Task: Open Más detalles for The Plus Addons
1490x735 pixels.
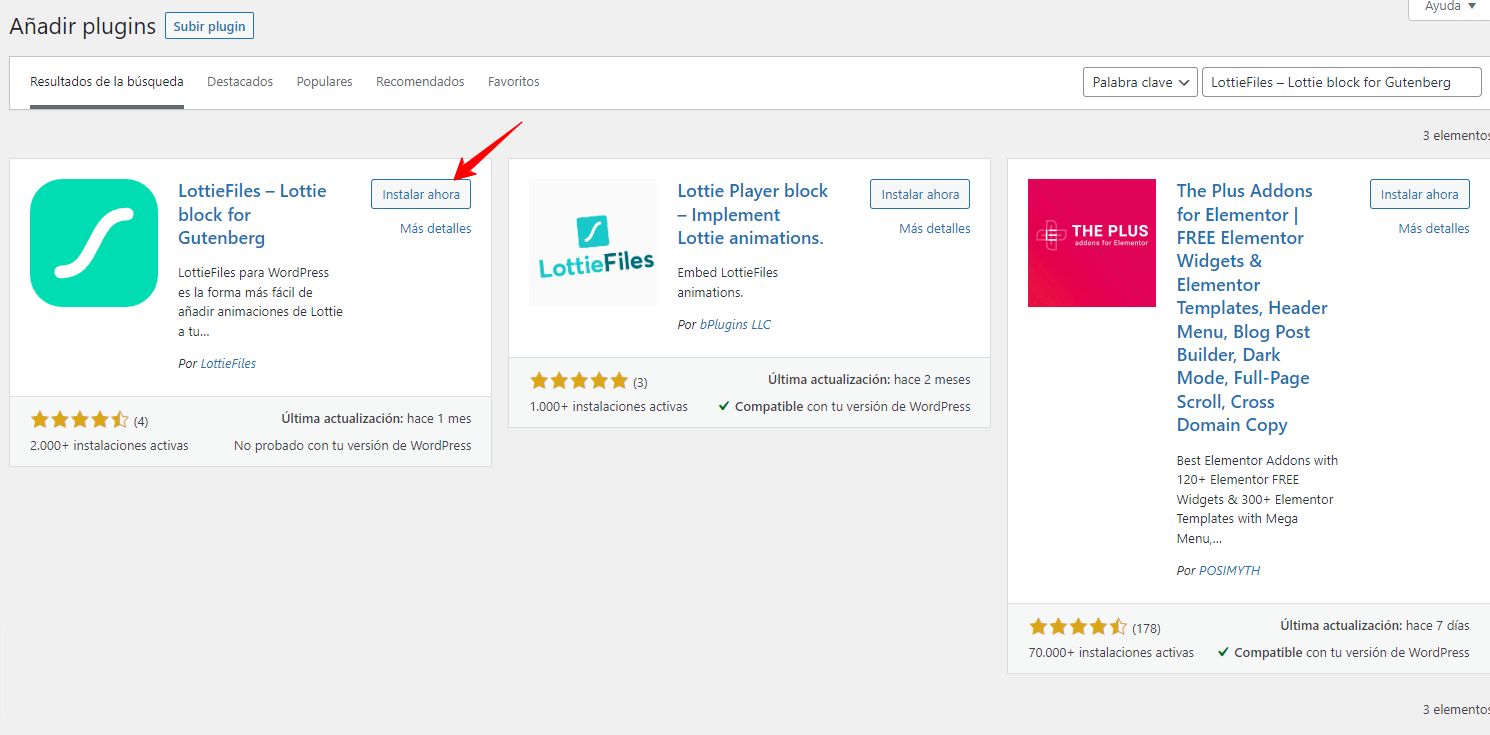Action: click(1434, 229)
